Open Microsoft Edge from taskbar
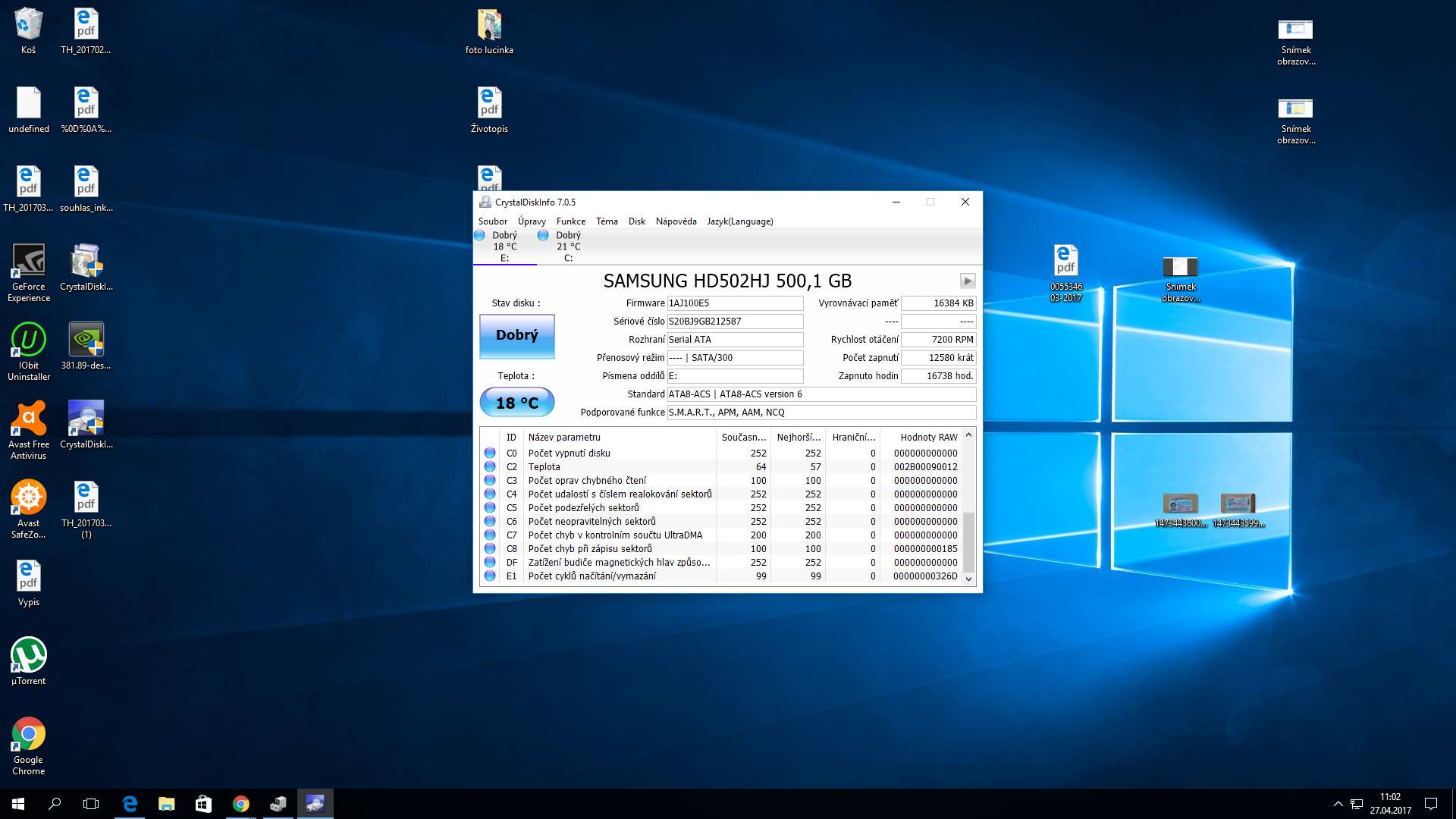The image size is (1456, 819). 130,804
